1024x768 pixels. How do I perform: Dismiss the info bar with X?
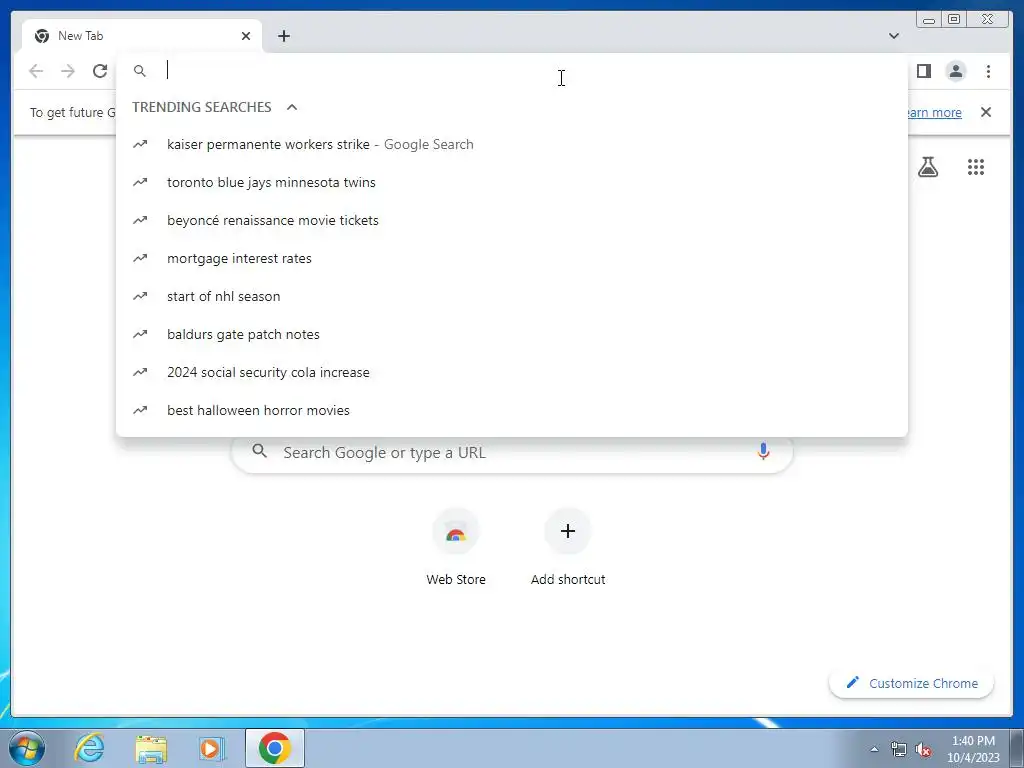(986, 112)
